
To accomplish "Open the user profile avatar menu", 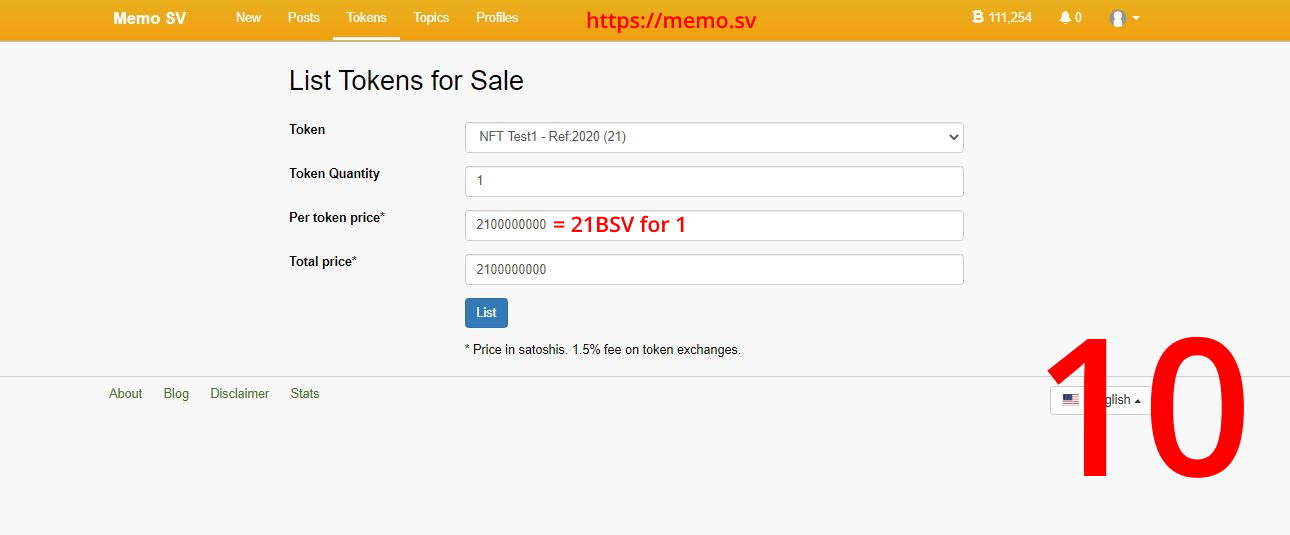I will pos(1118,18).
